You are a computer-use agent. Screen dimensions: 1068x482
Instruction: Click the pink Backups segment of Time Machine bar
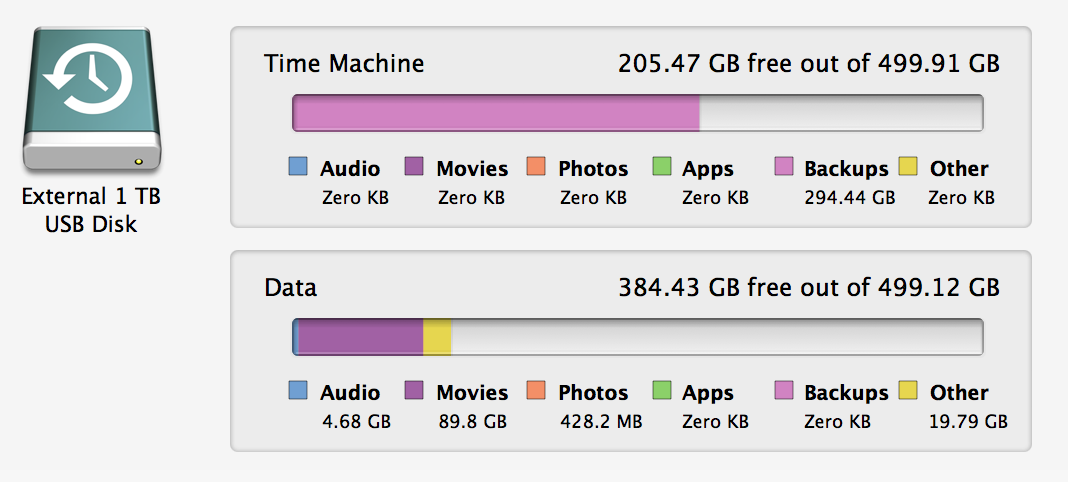(496, 113)
